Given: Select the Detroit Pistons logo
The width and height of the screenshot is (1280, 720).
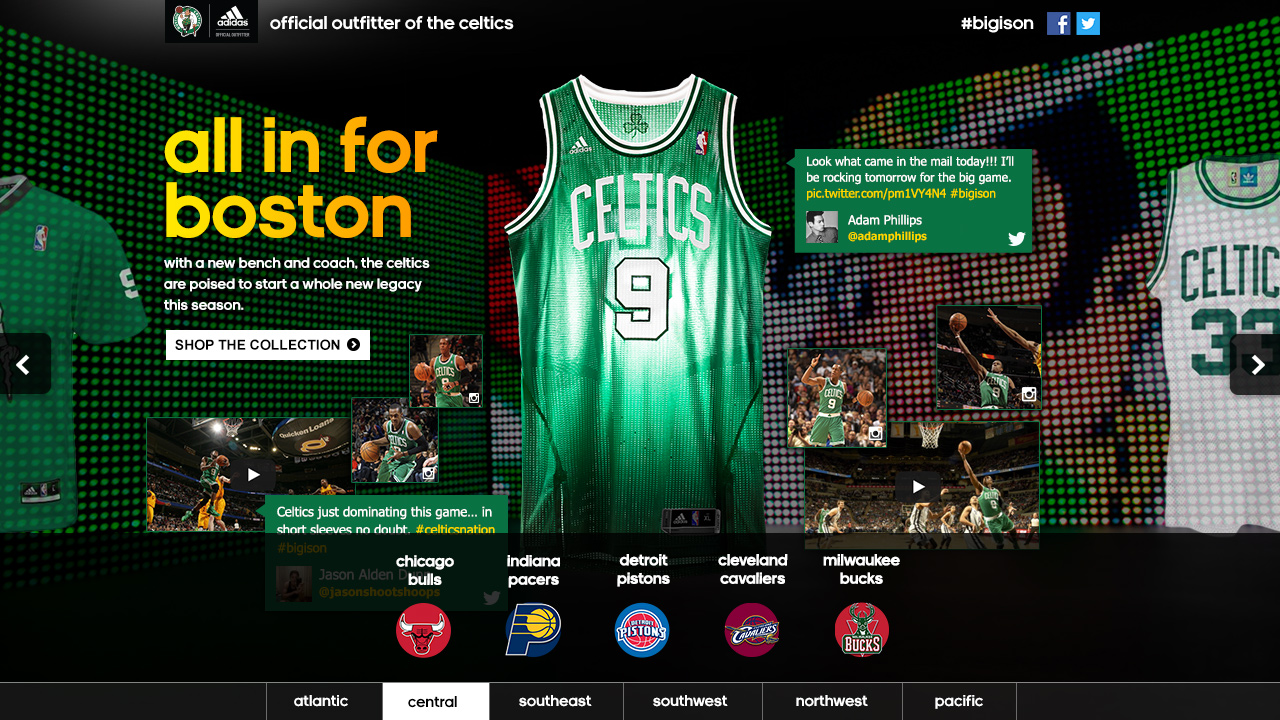Looking at the screenshot, I should [642, 630].
